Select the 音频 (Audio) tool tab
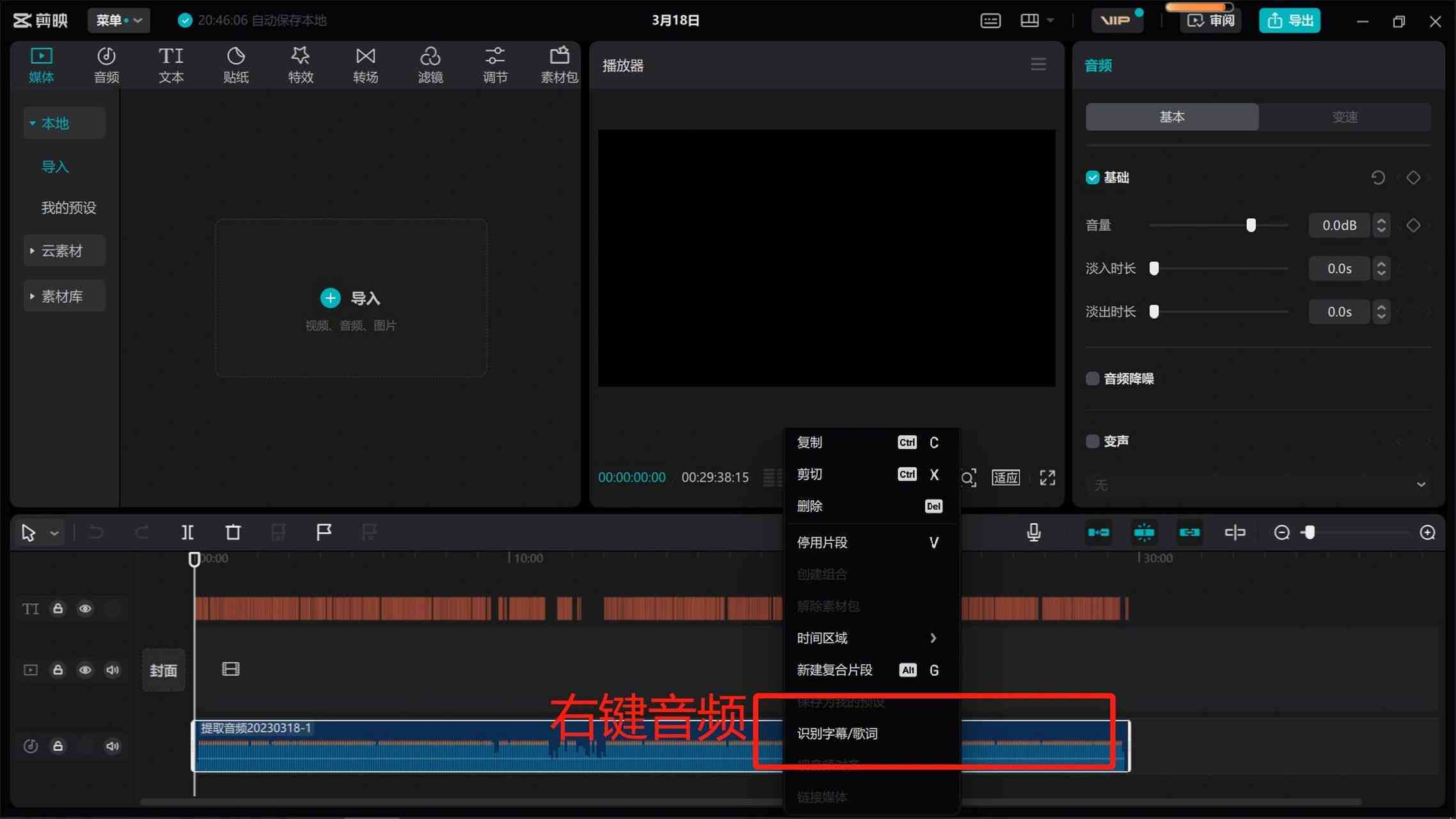1456x819 pixels. 106,65
